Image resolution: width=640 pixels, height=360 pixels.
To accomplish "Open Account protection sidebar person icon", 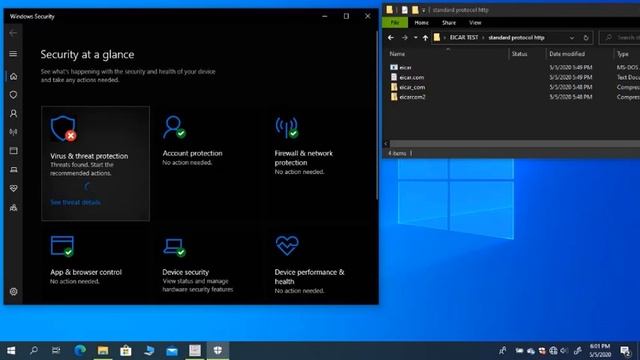I will tap(13, 113).
